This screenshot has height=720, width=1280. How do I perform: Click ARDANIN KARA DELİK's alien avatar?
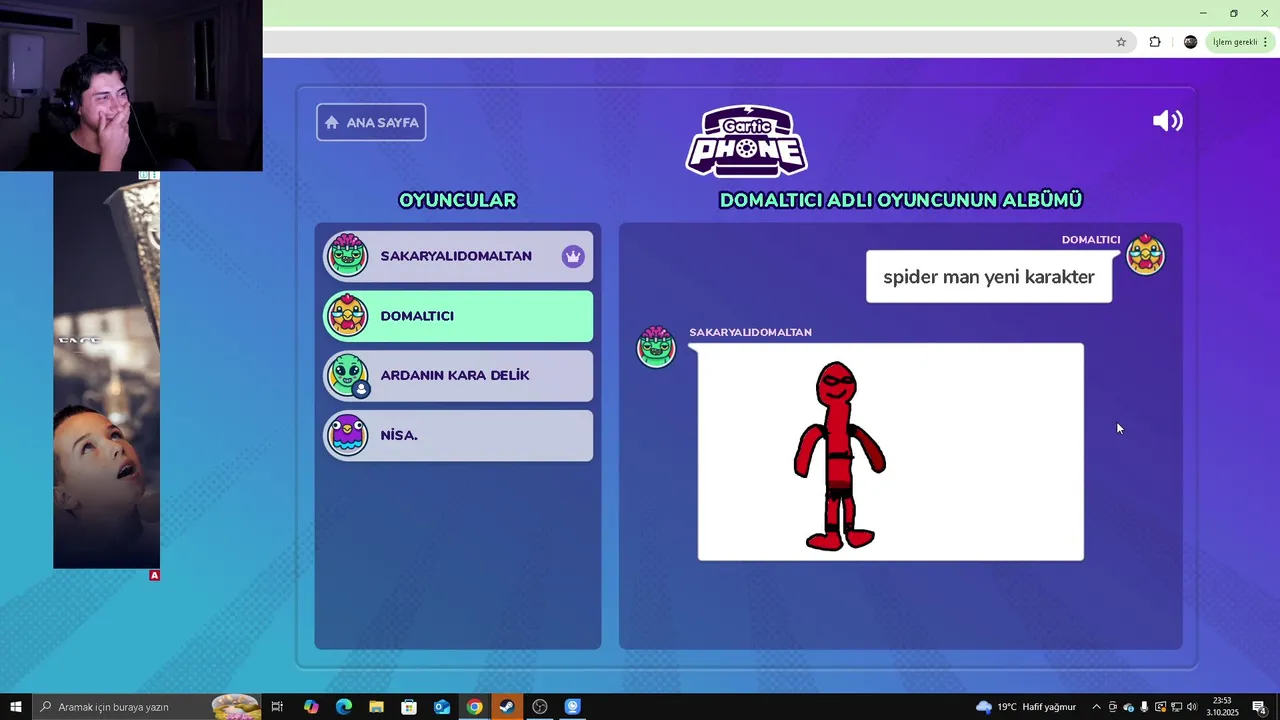point(348,375)
